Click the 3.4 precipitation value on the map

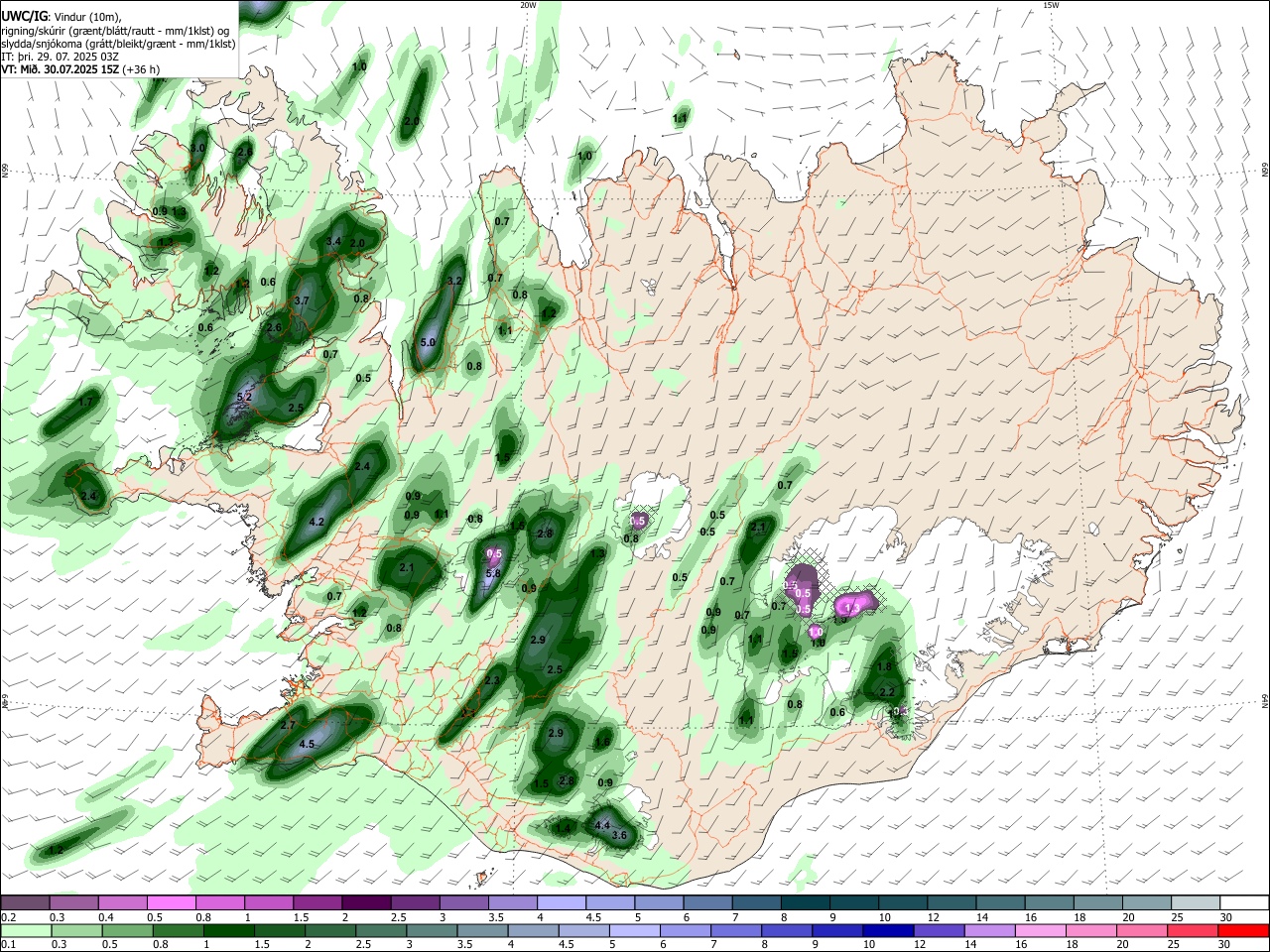coord(333,241)
